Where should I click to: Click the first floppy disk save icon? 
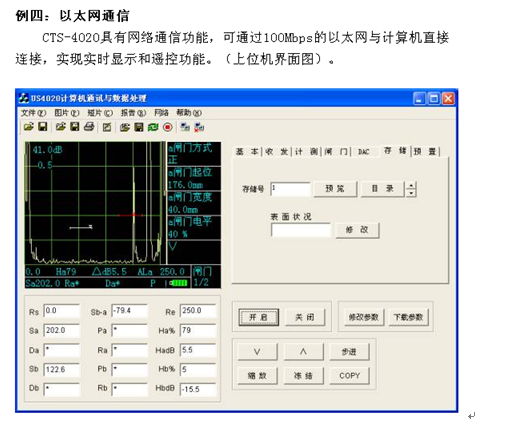(x=43, y=127)
